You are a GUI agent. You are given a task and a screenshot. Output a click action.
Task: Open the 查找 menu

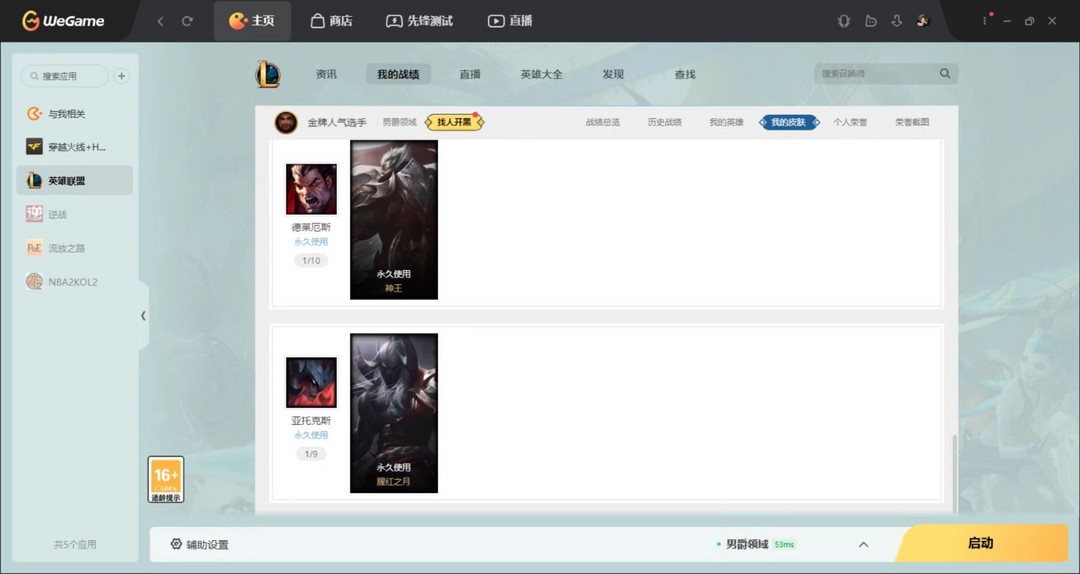click(685, 74)
